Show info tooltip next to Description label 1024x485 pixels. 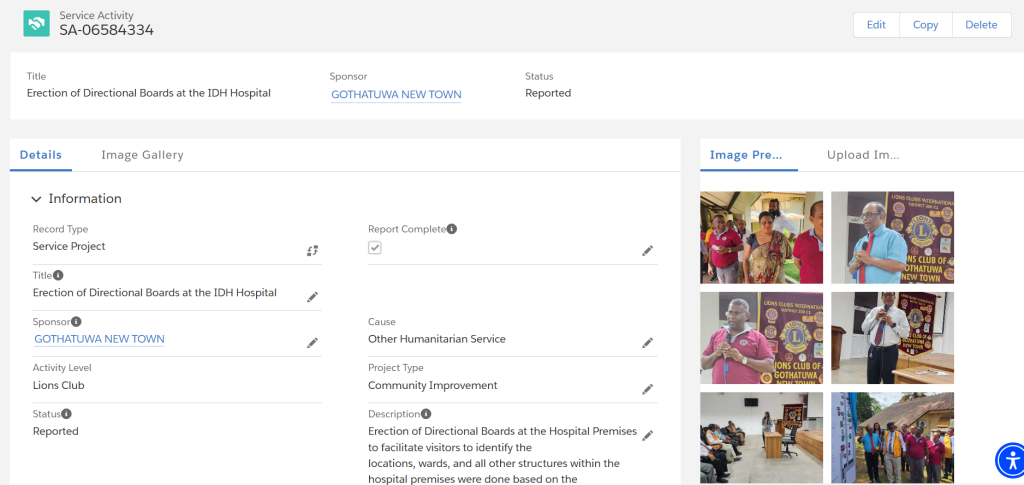[x=426, y=414]
